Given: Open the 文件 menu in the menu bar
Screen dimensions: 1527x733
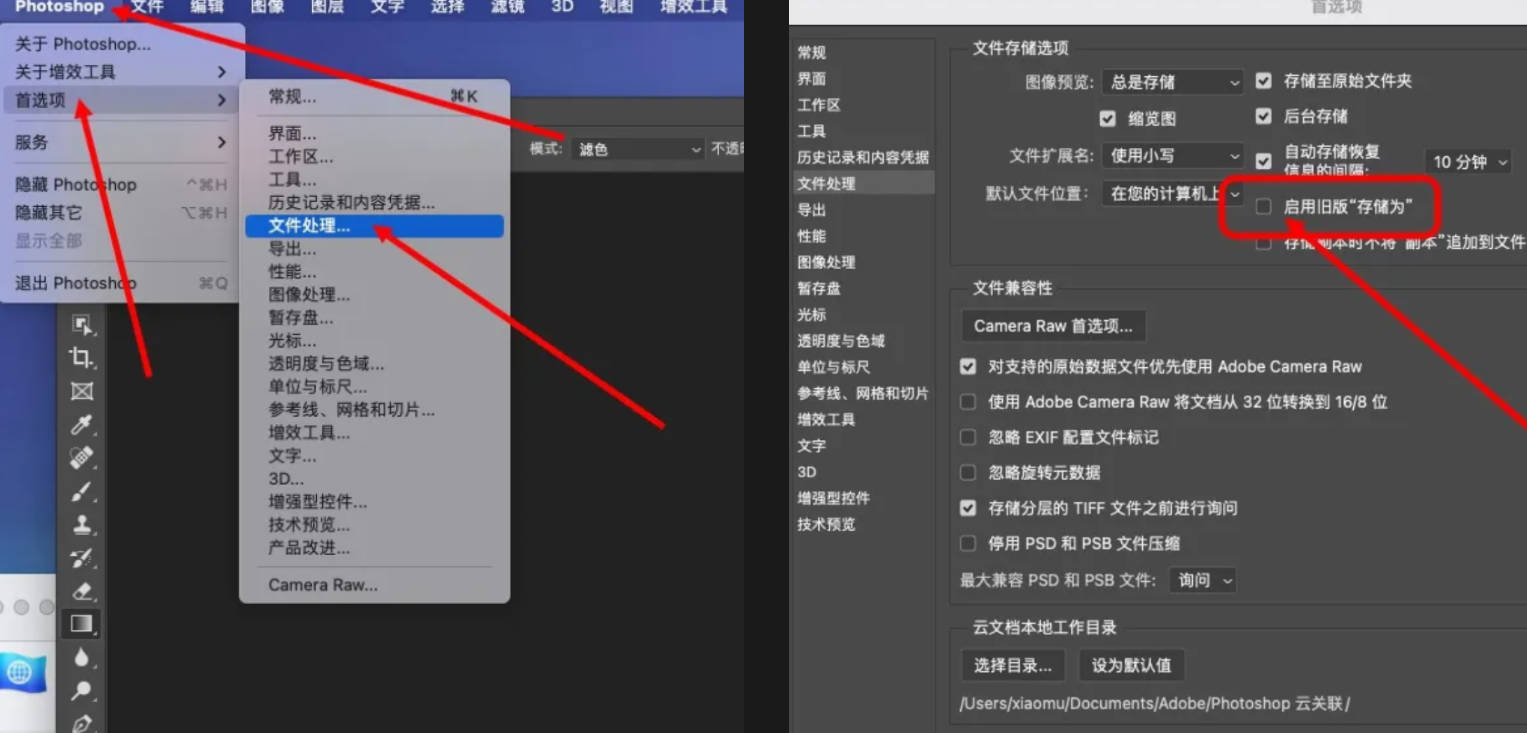Looking at the screenshot, I should (147, 7).
